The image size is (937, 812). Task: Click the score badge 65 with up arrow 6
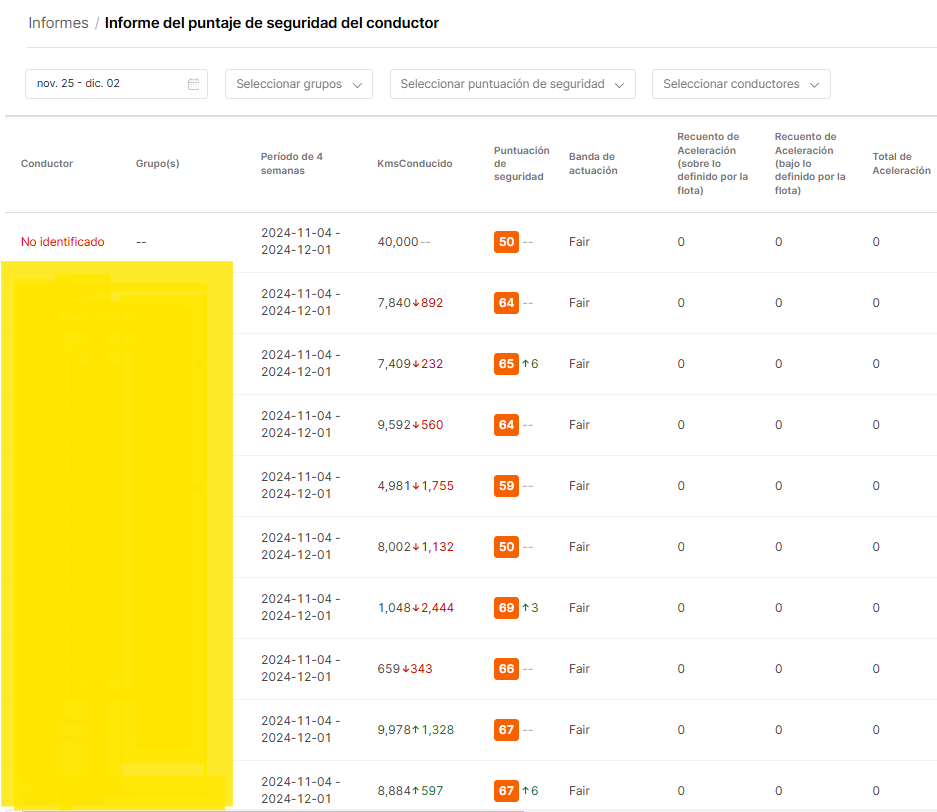tap(506, 364)
